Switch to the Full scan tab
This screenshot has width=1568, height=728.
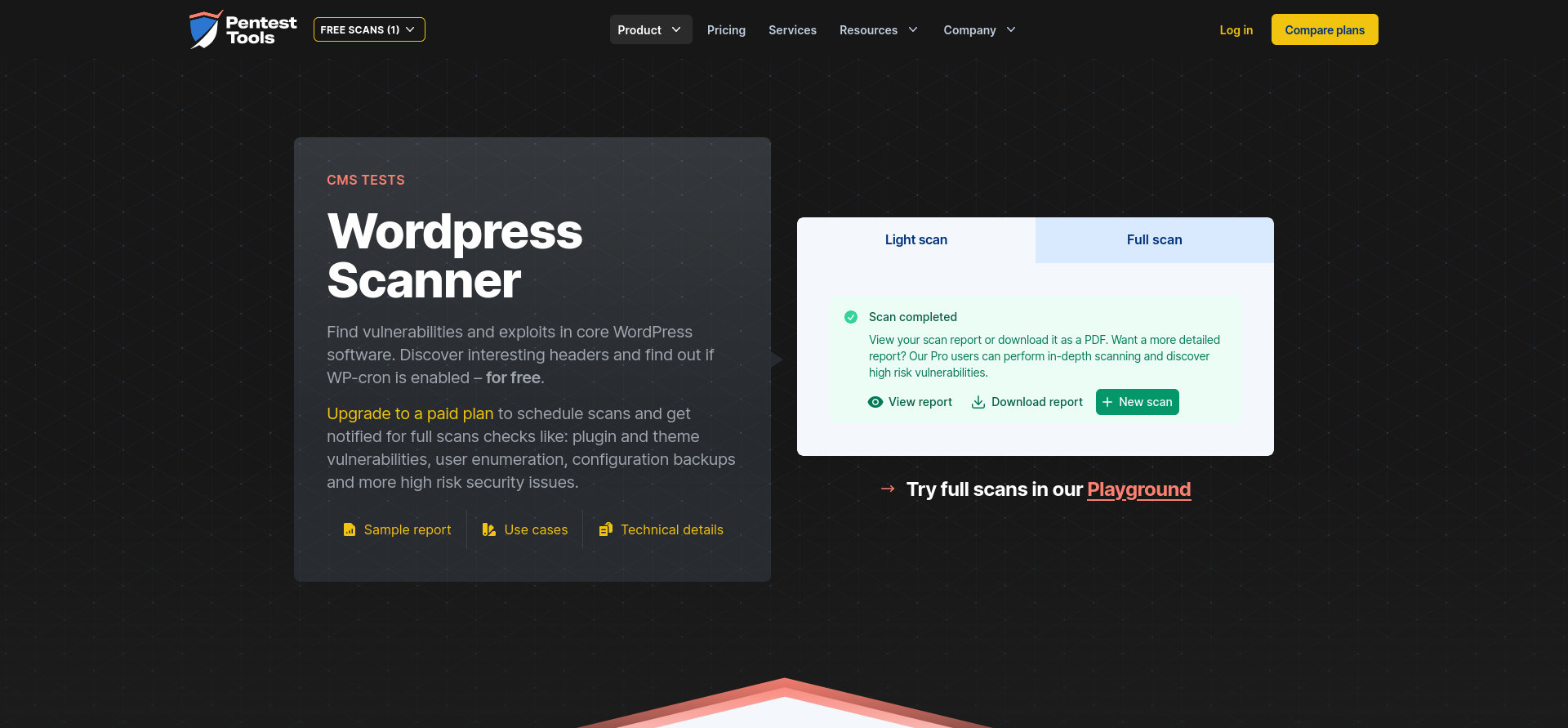[x=1155, y=240]
